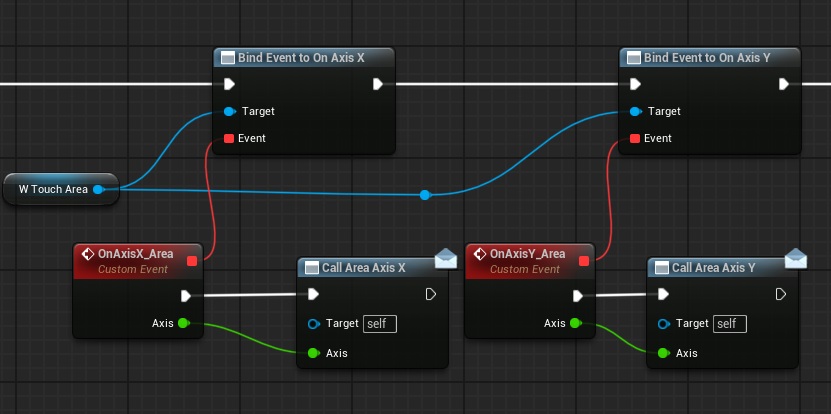
Task: Click the red Event pin on Bind Axis Y node
Action: (x=635, y=138)
